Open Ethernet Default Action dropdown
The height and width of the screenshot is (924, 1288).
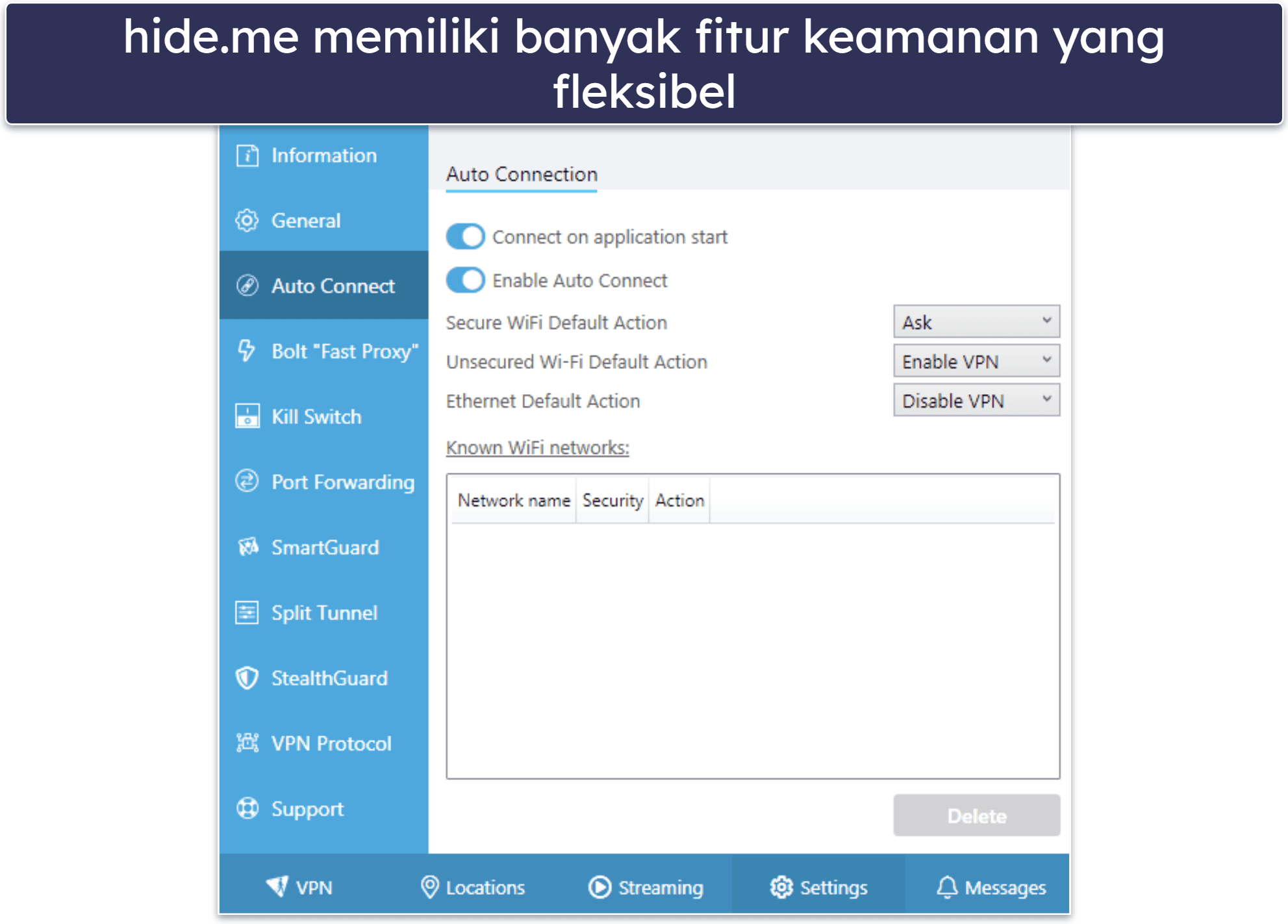coord(976,400)
